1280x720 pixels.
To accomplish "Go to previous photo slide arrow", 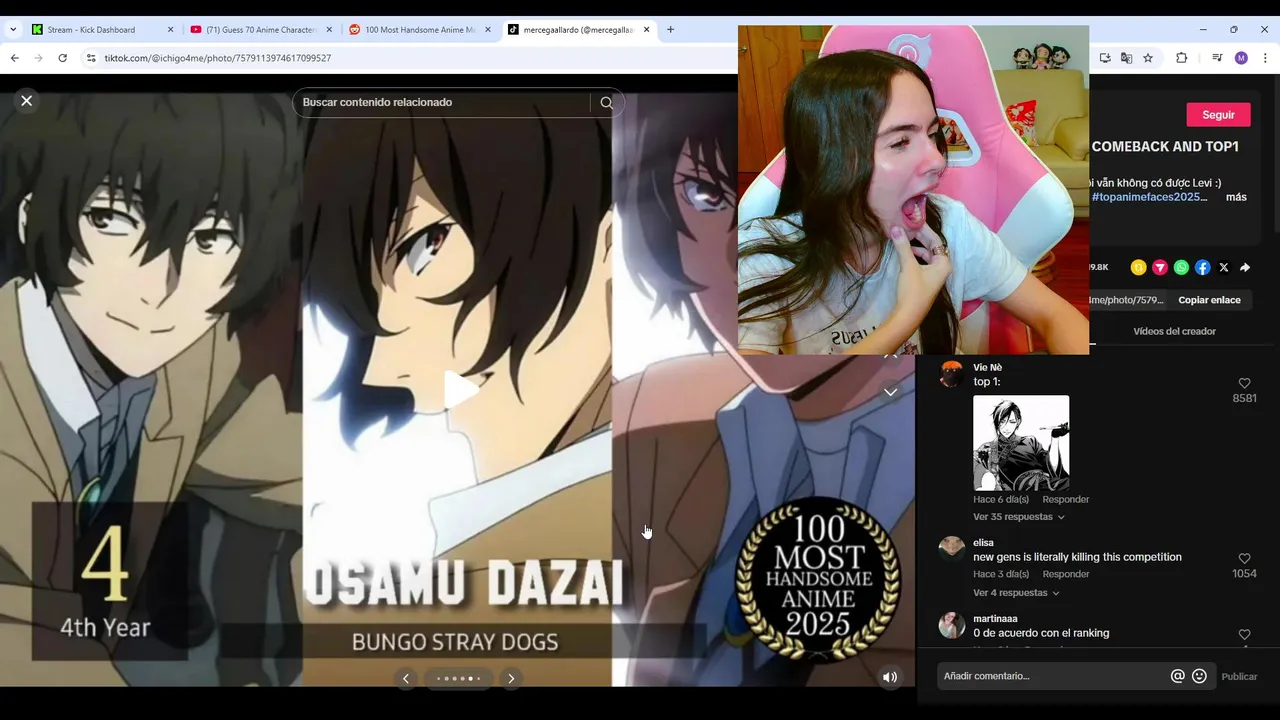I will coord(405,678).
